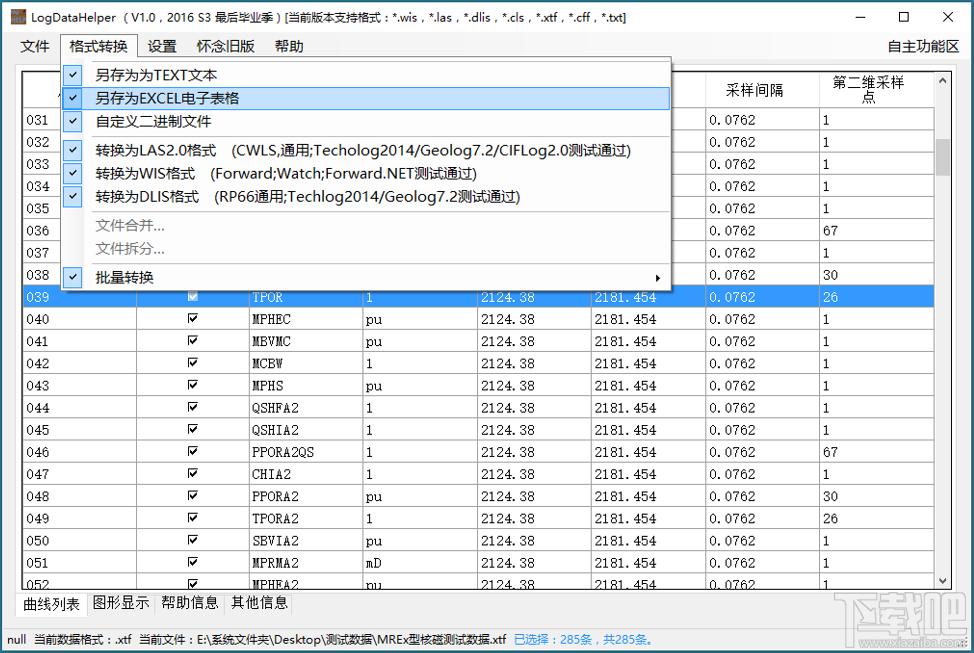Click status text 已选择：285条，共285条
This screenshot has height=653, width=974.
pos(583,639)
